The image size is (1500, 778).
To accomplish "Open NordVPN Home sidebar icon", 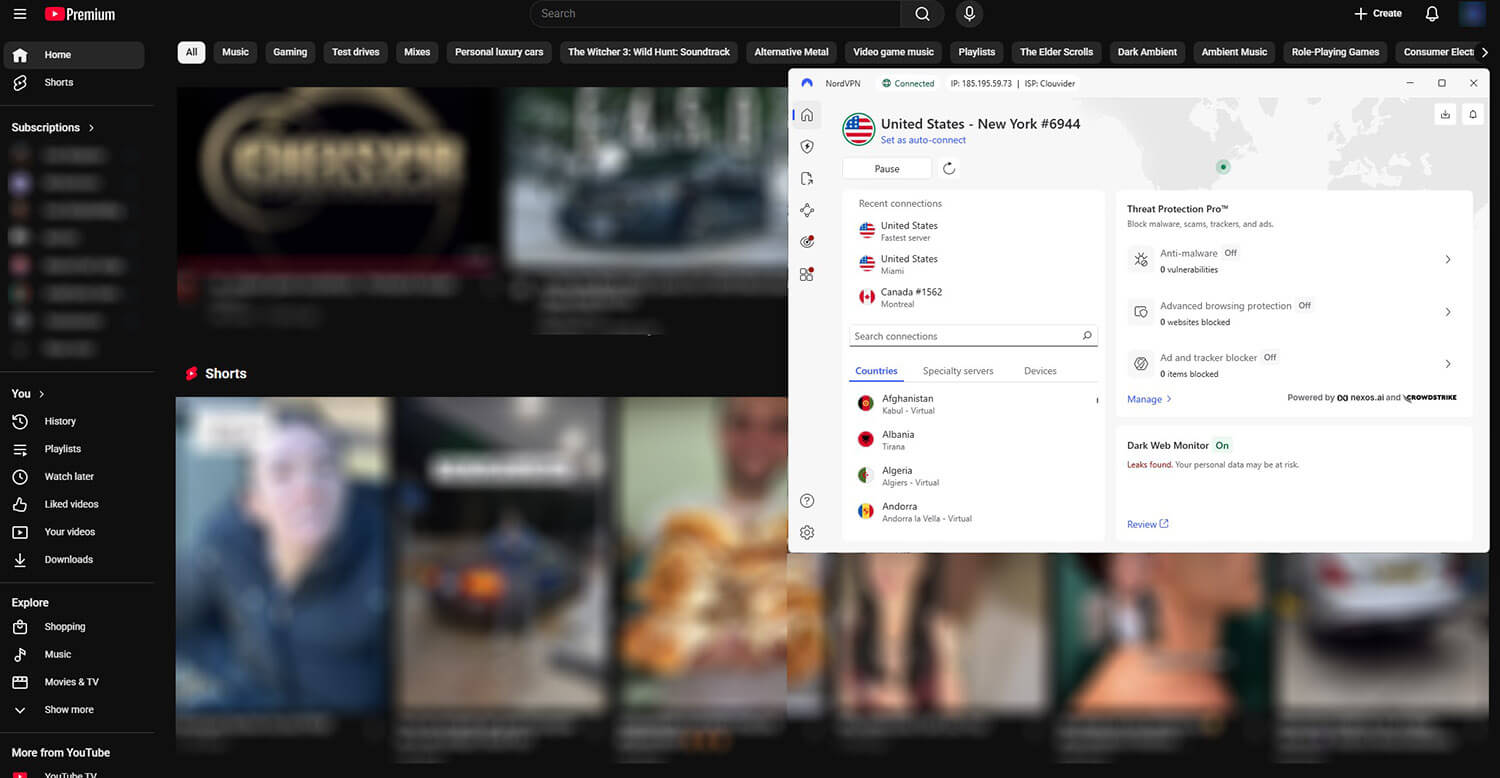I will coord(807,115).
